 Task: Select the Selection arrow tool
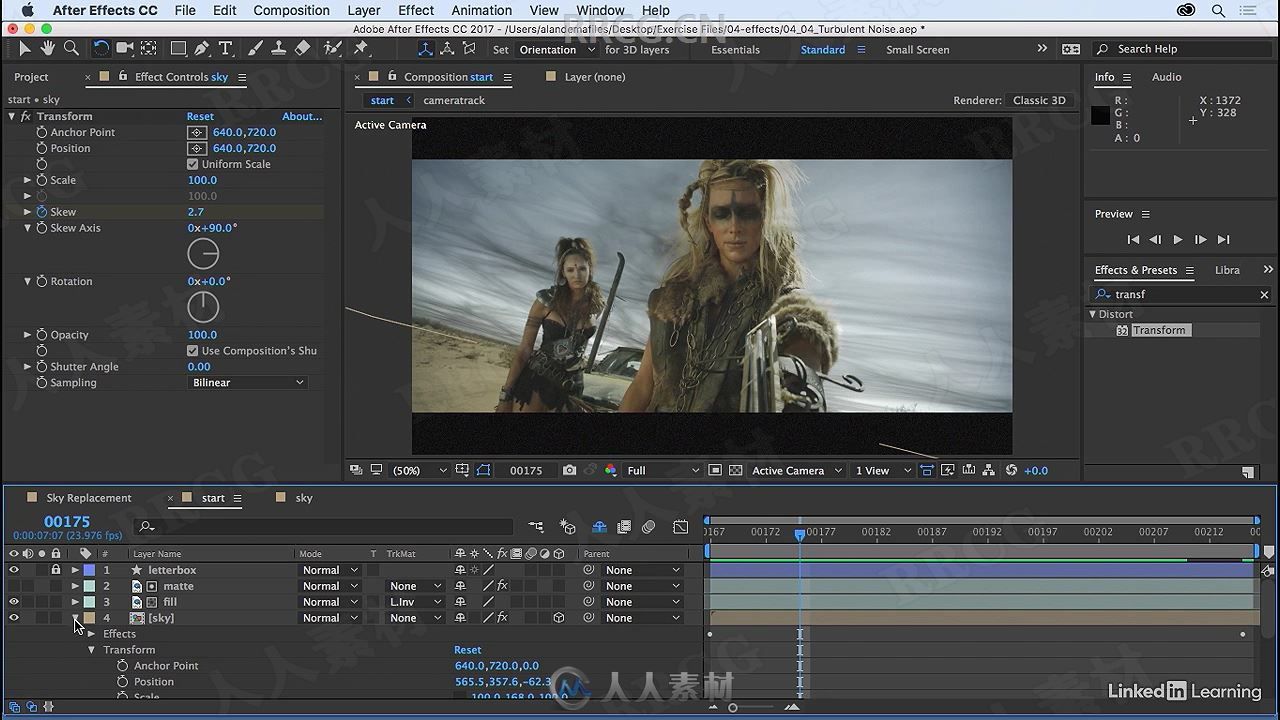24,48
